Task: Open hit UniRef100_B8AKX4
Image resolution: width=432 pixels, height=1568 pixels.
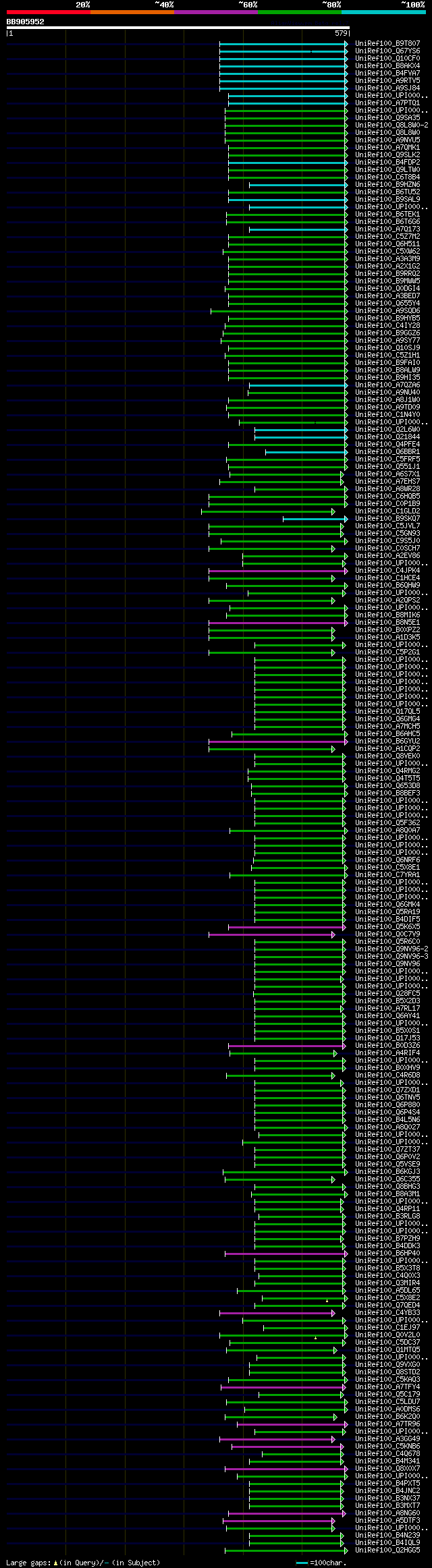Action: (387, 66)
